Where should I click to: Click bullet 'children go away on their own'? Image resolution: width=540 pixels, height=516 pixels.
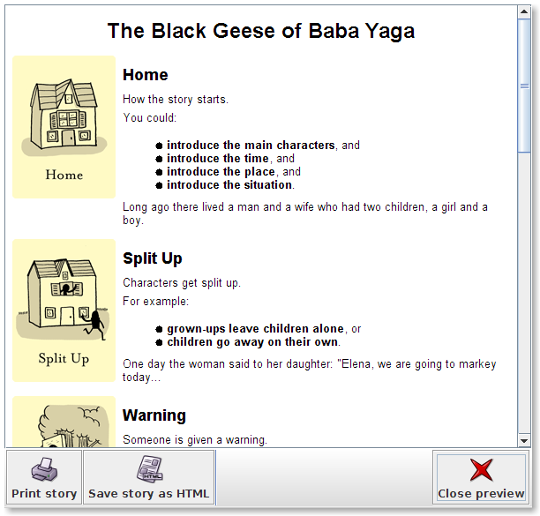(x=252, y=342)
